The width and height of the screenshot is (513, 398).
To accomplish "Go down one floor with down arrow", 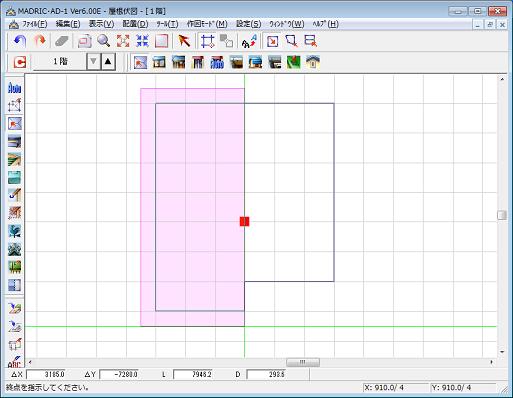I will [93, 62].
